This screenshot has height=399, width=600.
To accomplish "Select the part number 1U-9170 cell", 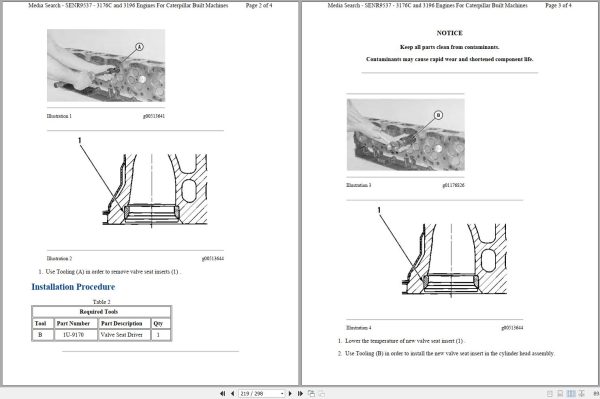I will [x=75, y=335].
